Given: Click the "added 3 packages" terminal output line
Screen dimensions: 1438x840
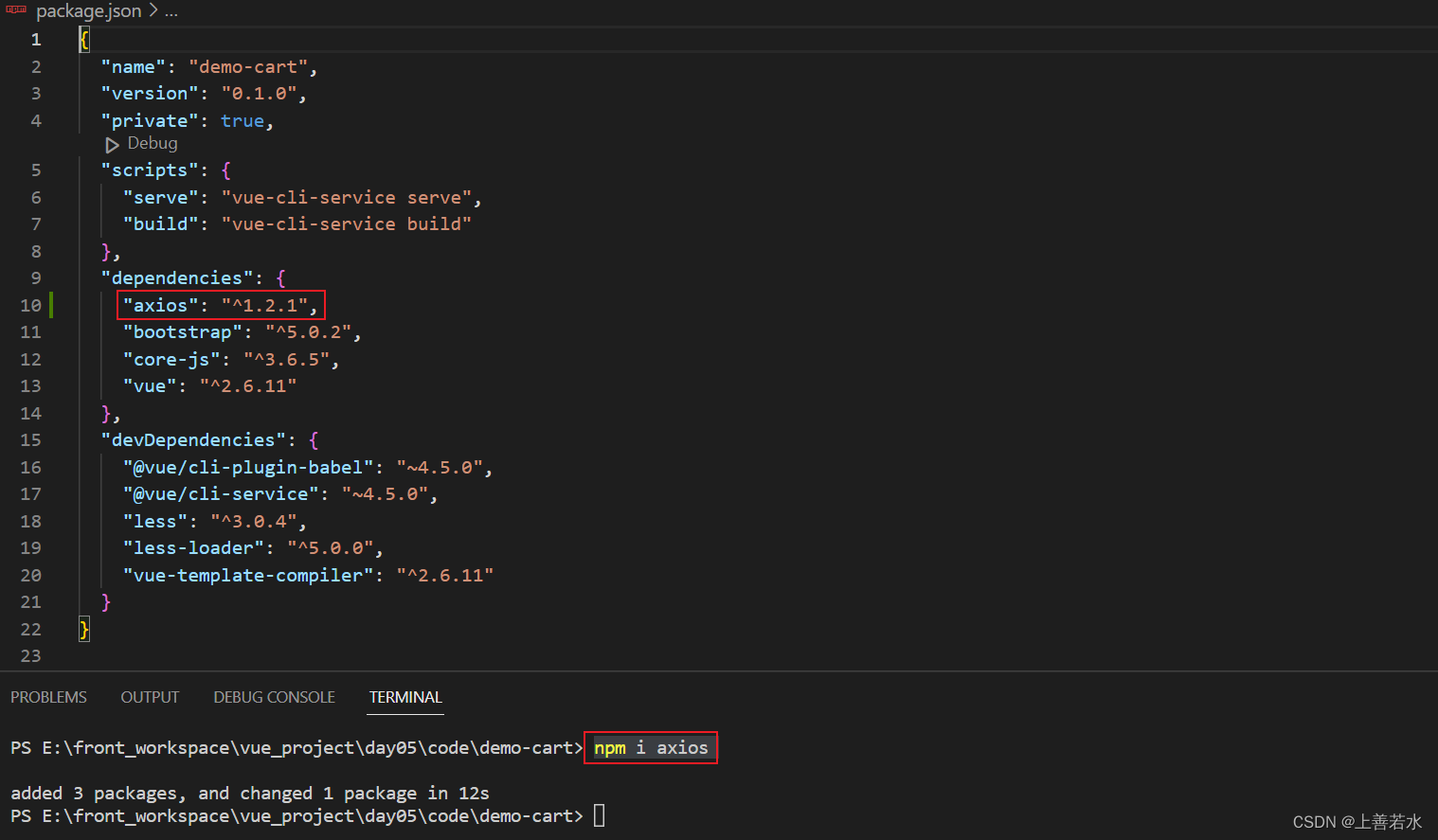Looking at the screenshot, I should (x=250, y=794).
